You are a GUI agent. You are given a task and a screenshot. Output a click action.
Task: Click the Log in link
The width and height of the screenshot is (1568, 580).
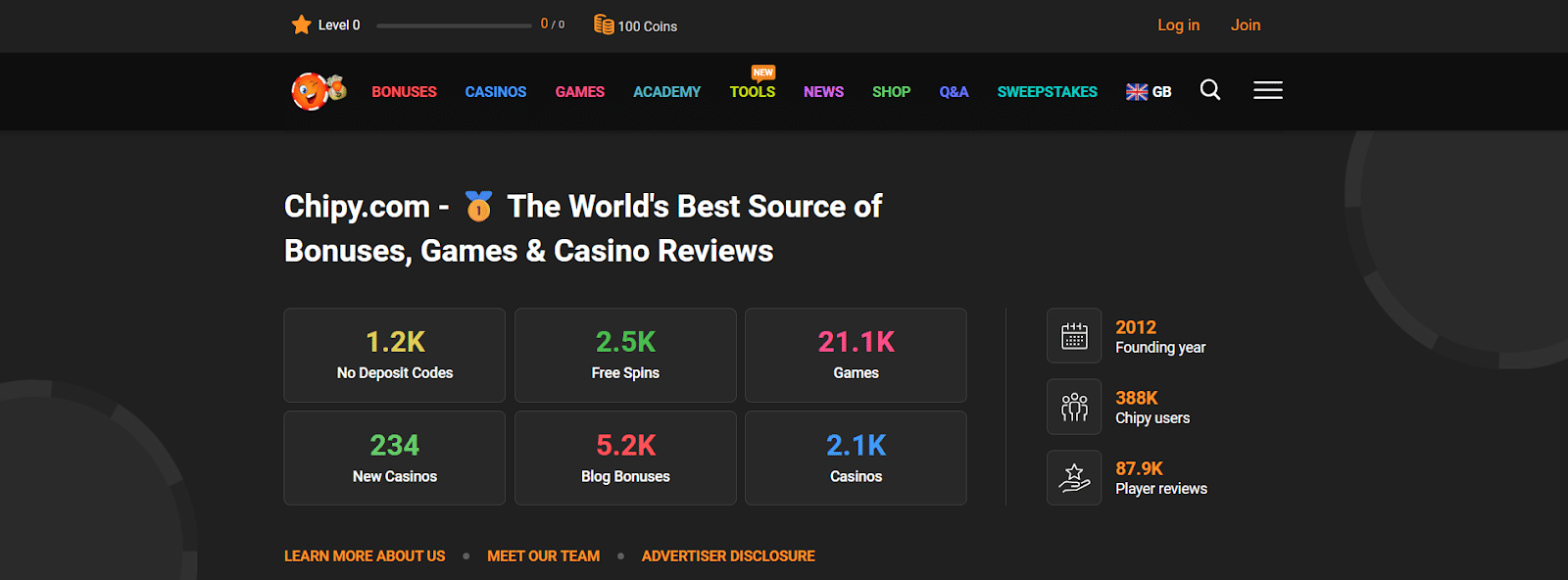(x=1178, y=25)
